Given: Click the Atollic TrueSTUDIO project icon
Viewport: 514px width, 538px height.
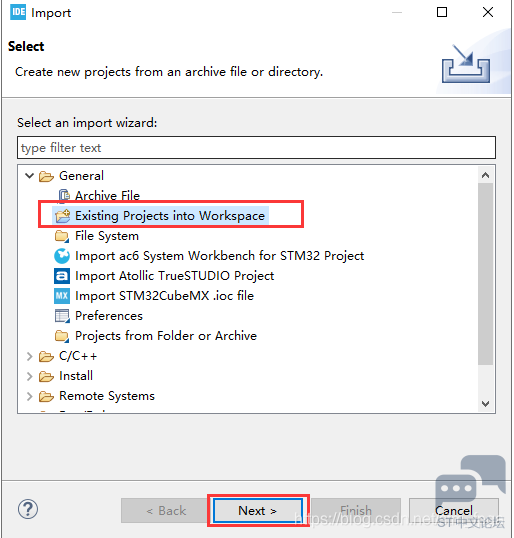Looking at the screenshot, I should point(62,276).
